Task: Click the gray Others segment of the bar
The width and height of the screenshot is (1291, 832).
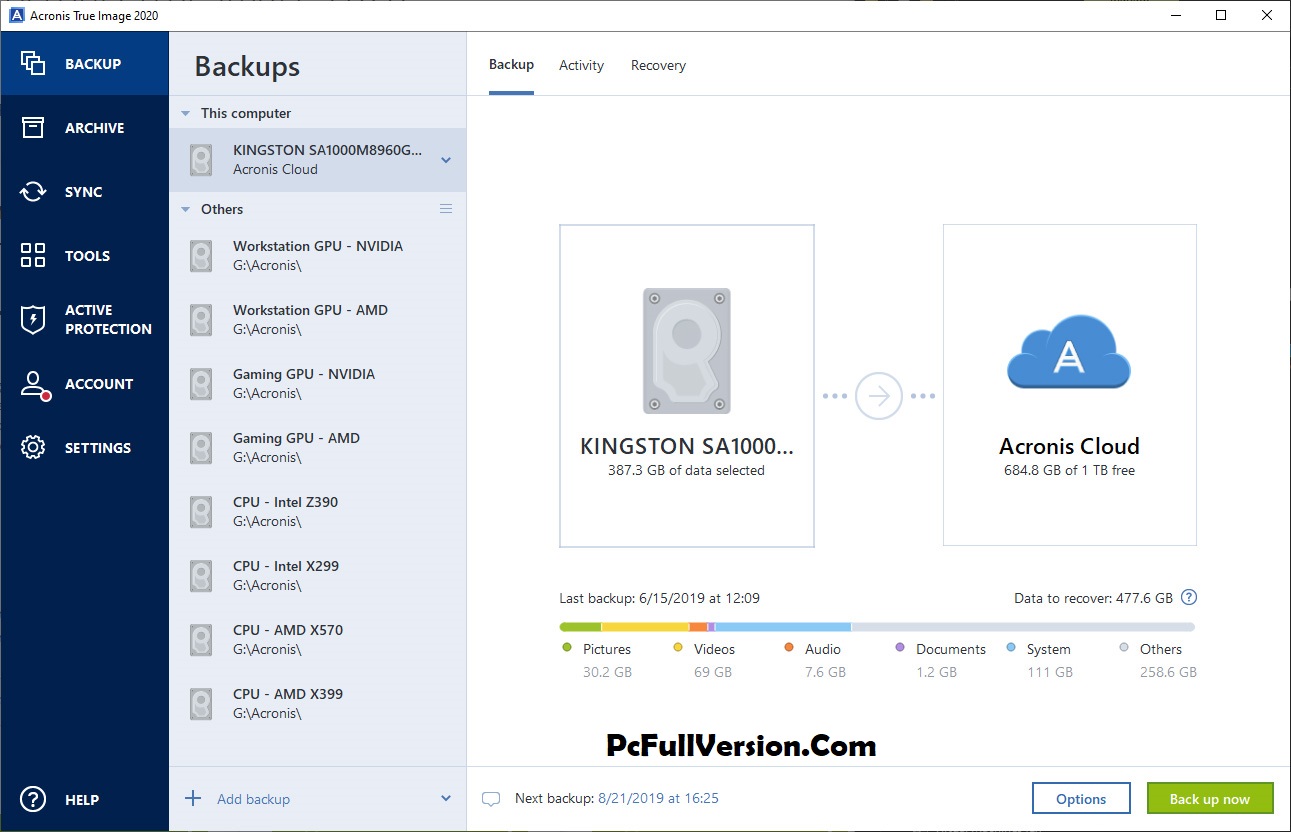Action: 1023,627
